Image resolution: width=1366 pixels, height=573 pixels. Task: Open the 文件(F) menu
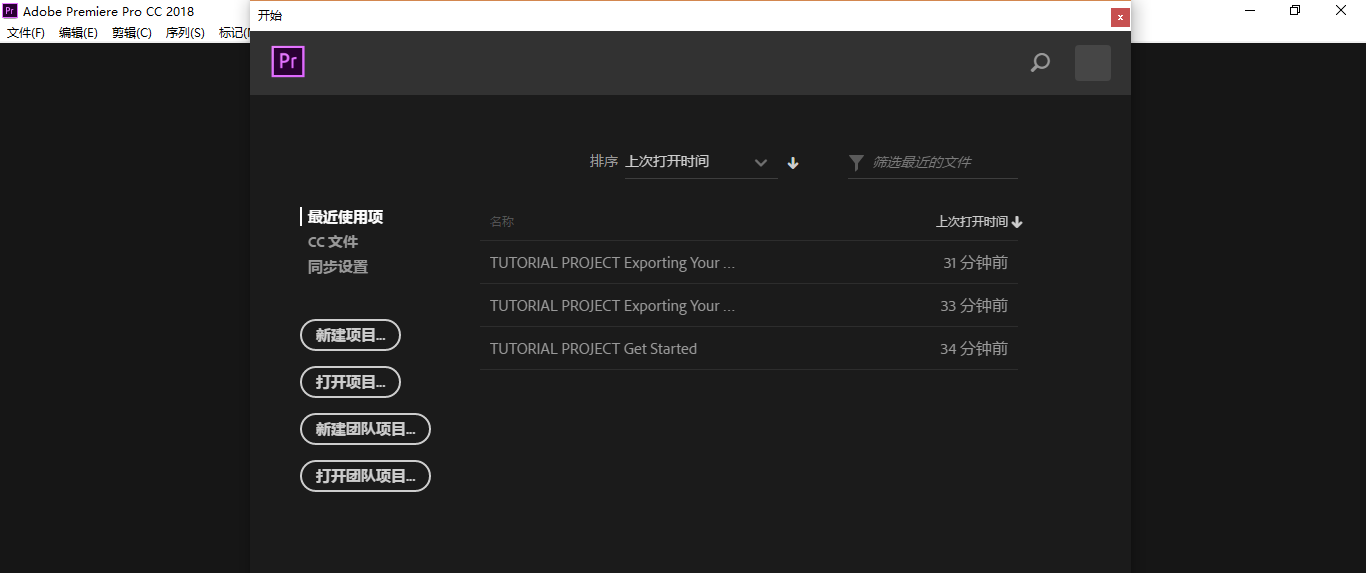(26, 33)
